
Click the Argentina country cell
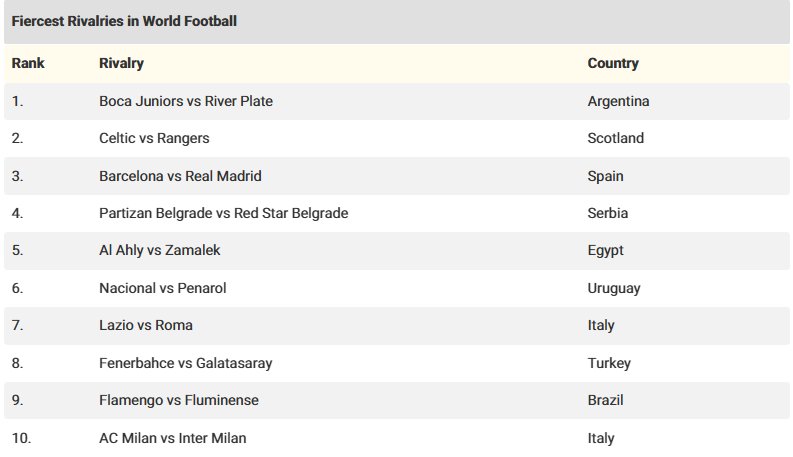(618, 101)
